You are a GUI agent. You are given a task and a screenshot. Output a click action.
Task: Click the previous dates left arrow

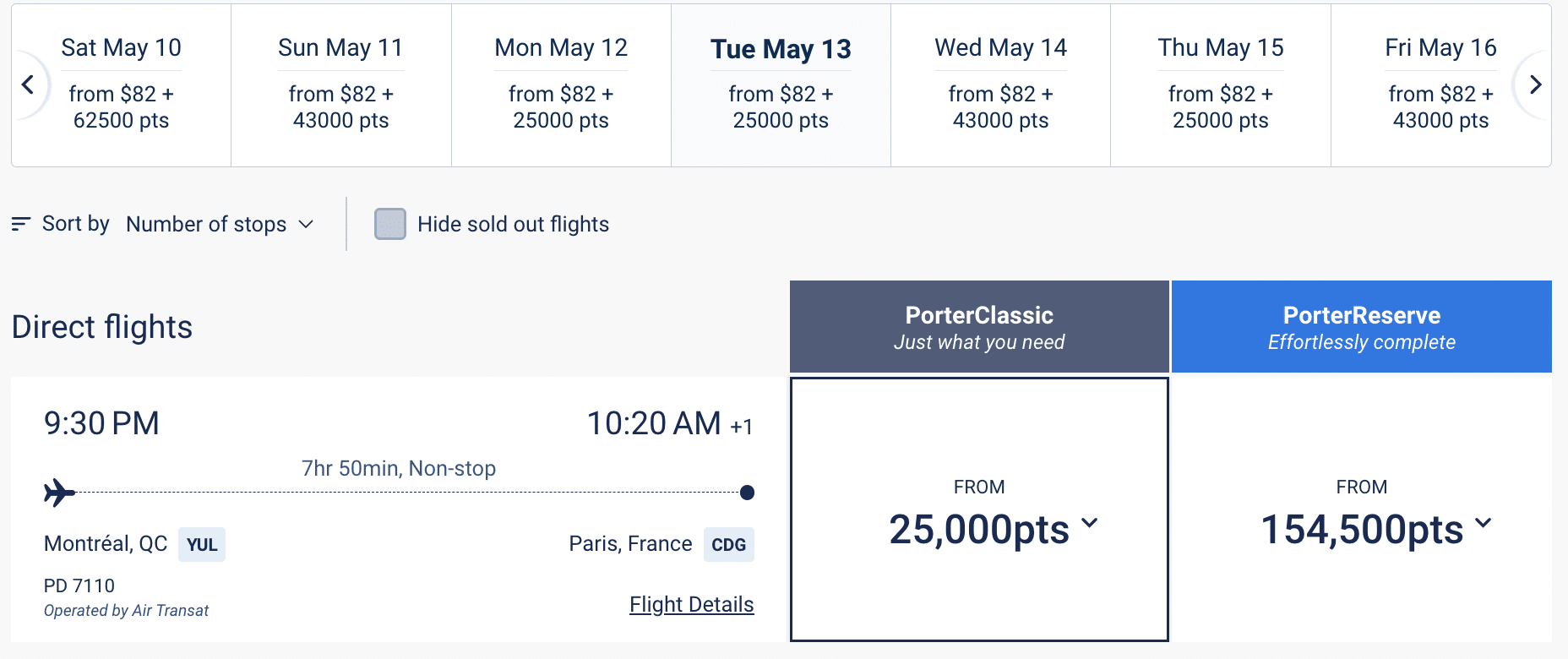click(28, 84)
